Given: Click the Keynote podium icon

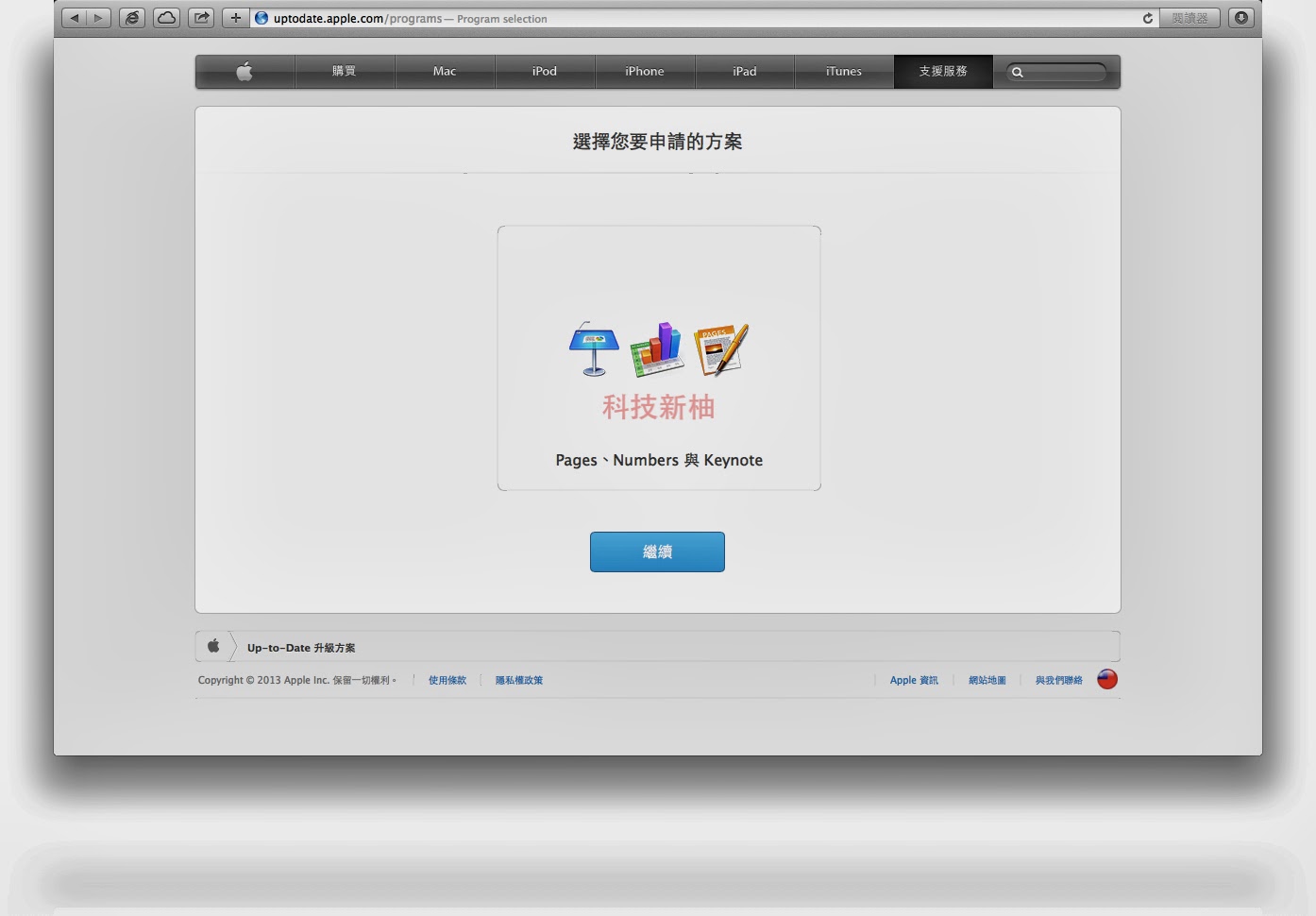Looking at the screenshot, I should (x=594, y=348).
